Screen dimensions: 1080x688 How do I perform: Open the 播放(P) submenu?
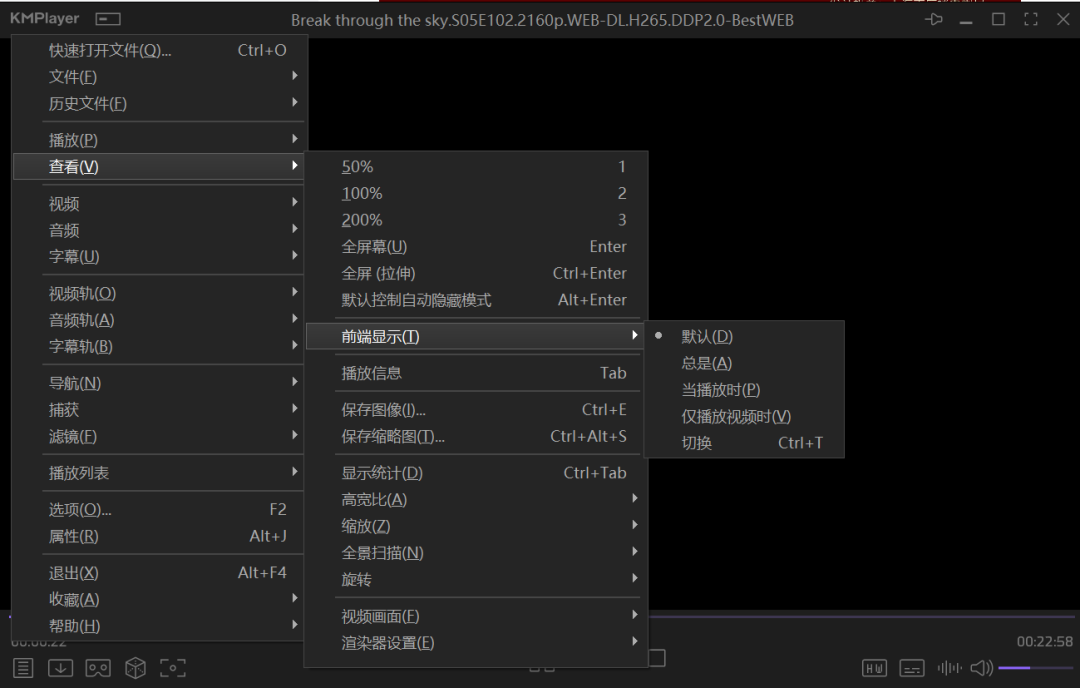(158, 140)
